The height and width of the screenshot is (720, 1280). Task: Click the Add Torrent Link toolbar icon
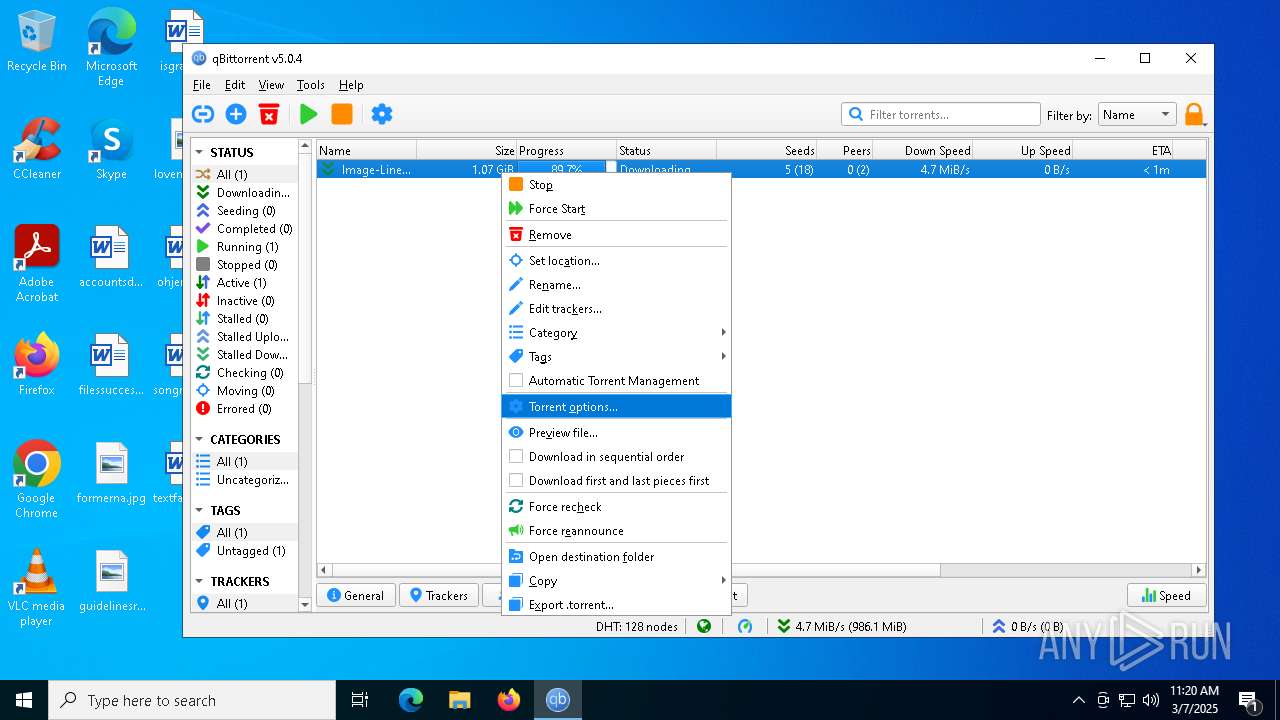203,114
